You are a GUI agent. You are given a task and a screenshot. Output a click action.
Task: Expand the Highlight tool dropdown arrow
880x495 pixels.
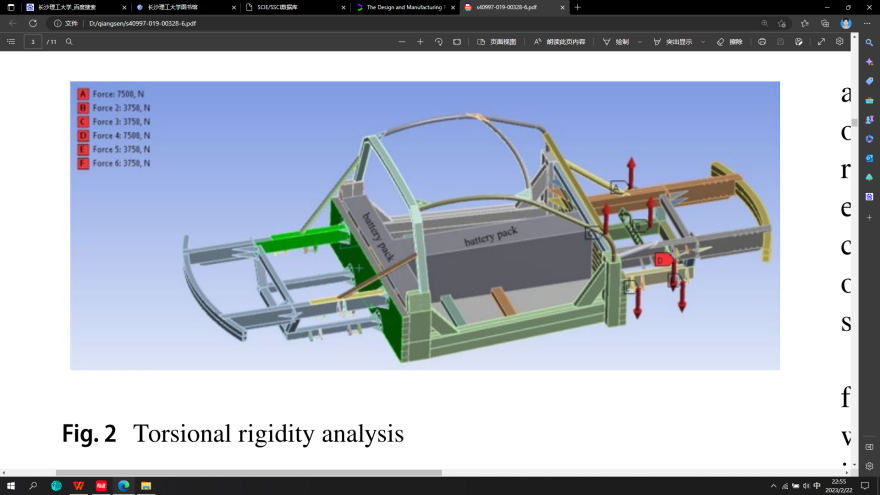point(703,42)
